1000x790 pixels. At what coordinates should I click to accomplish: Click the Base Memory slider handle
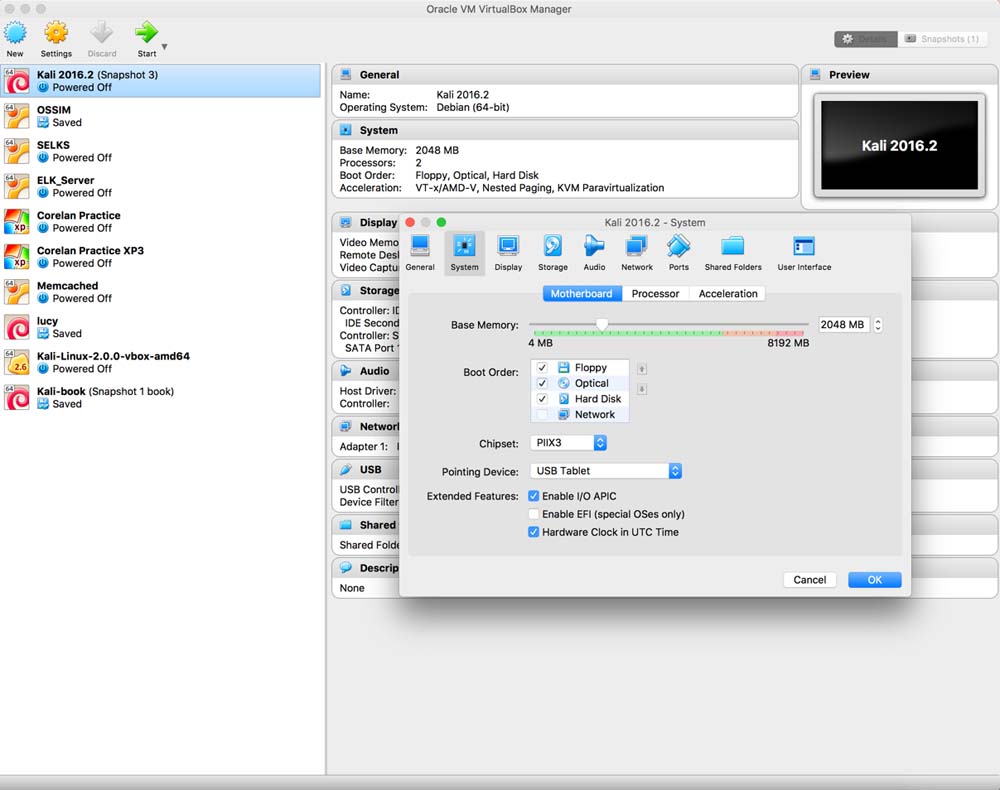tap(602, 324)
